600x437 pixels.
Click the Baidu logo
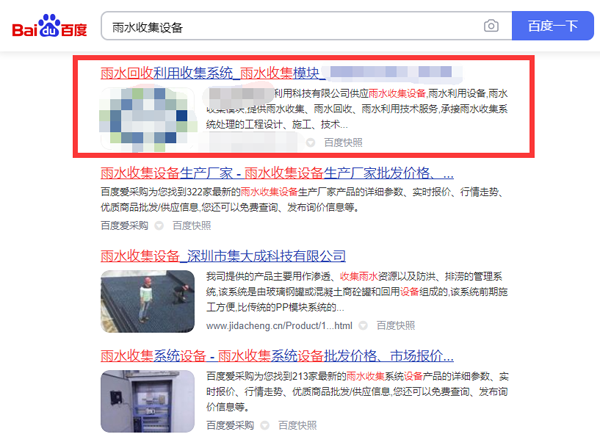(49, 26)
